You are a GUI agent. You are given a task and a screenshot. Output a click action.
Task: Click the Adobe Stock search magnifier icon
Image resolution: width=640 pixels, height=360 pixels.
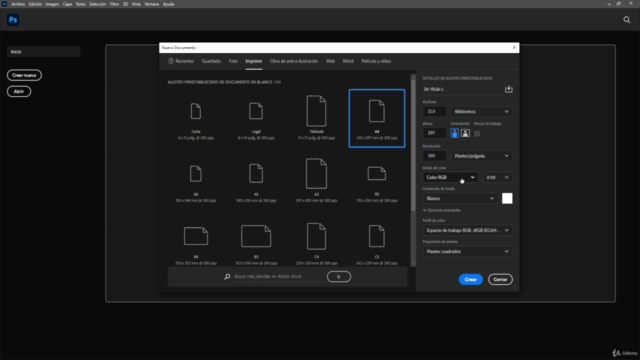(x=227, y=277)
